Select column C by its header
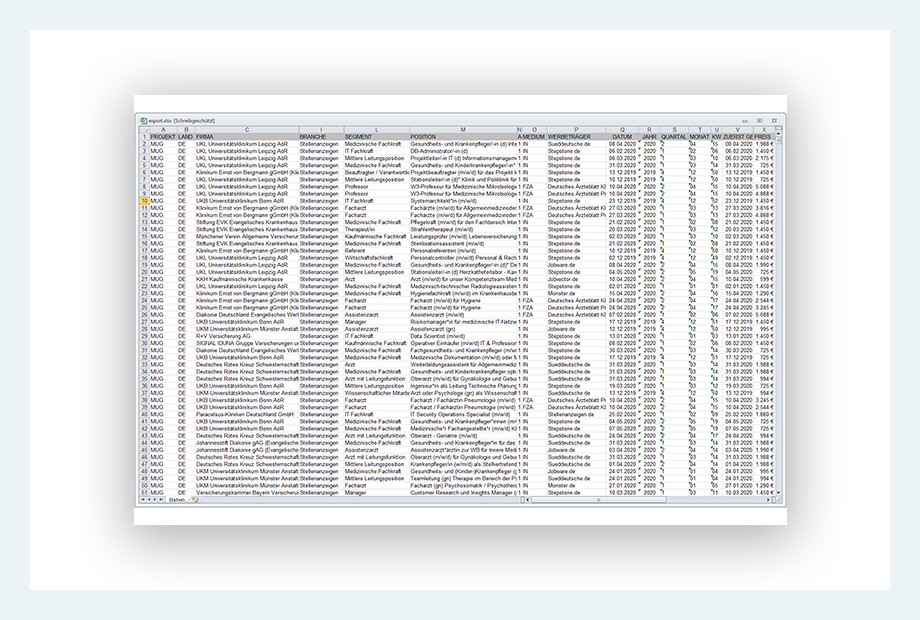The height and width of the screenshot is (620, 920). (x=247, y=130)
